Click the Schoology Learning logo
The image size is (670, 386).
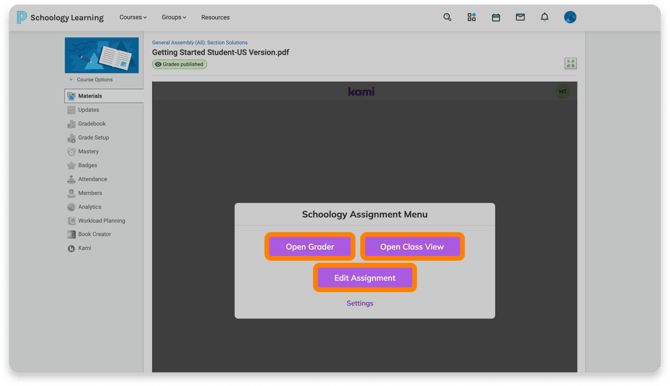tap(60, 18)
